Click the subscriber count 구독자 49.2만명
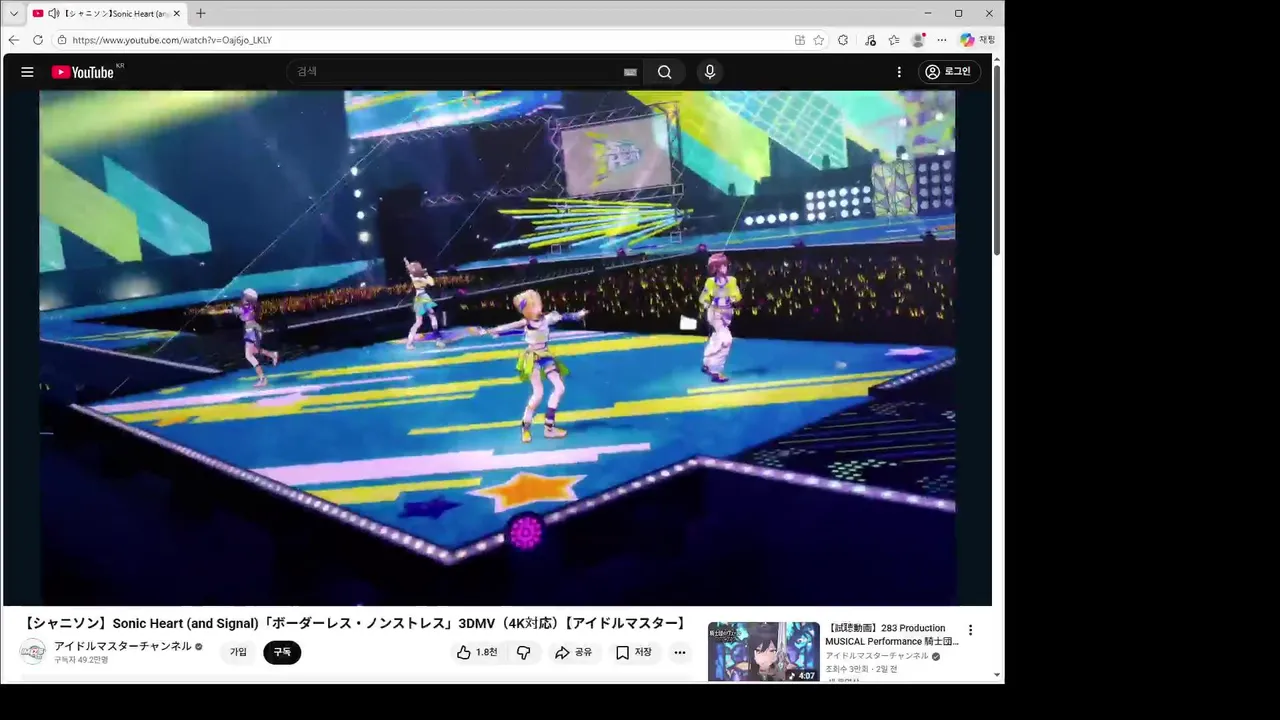The height and width of the screenshot is (720, 1280). point(81,660)
